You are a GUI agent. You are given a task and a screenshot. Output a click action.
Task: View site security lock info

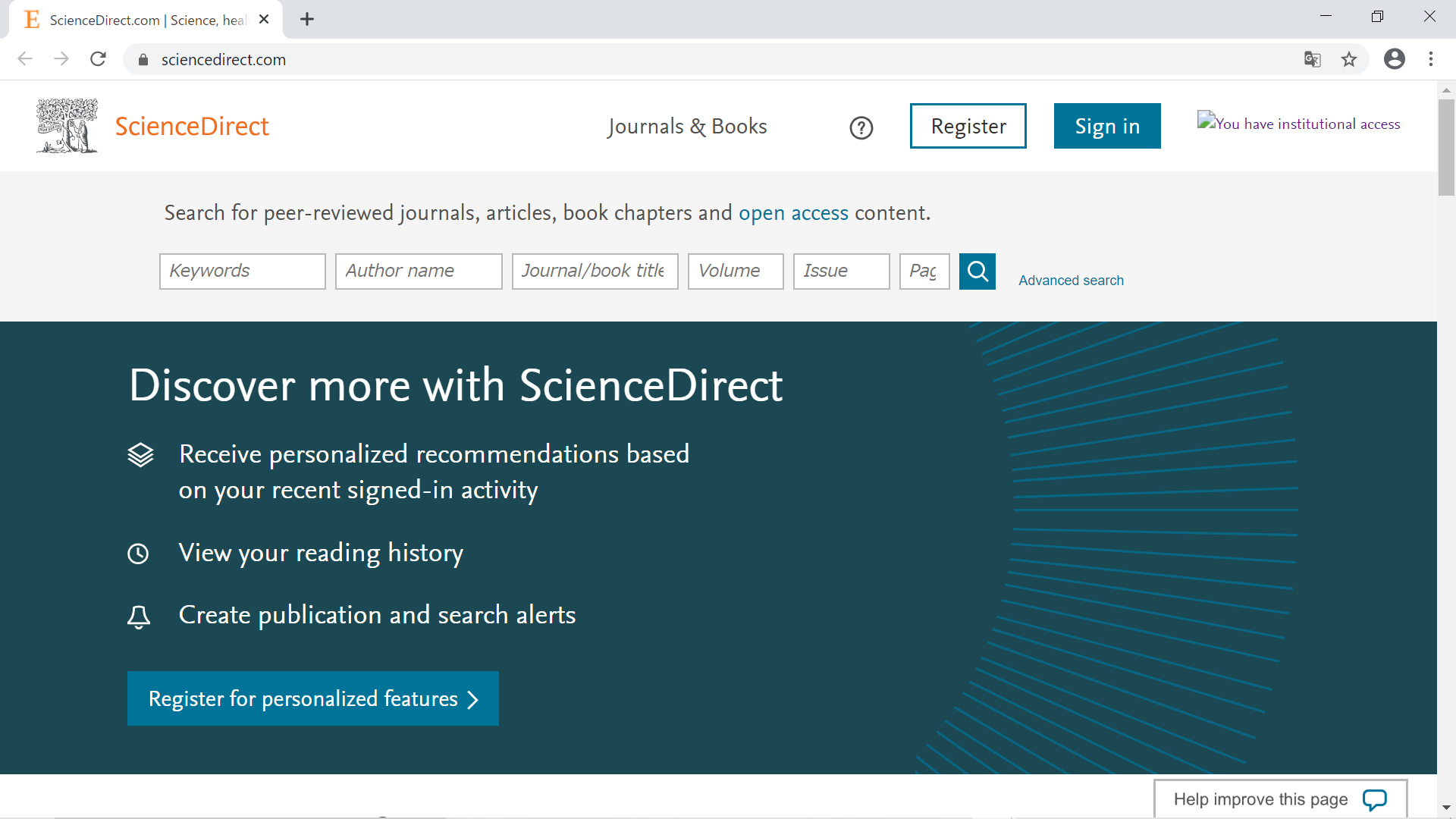point(143,60)
